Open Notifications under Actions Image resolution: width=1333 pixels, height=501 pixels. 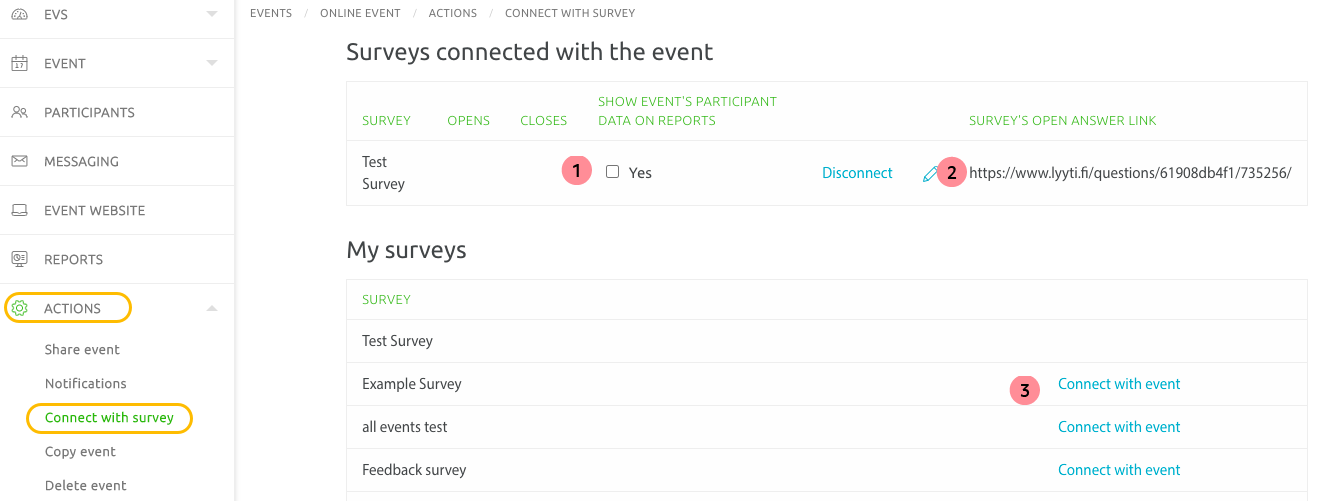point(85,384)
